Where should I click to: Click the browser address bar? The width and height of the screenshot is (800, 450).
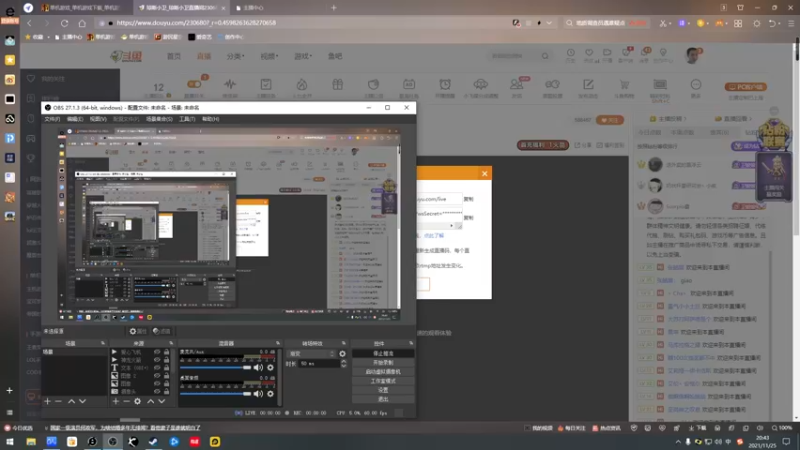pyautogui.click(x=306, y=23)
